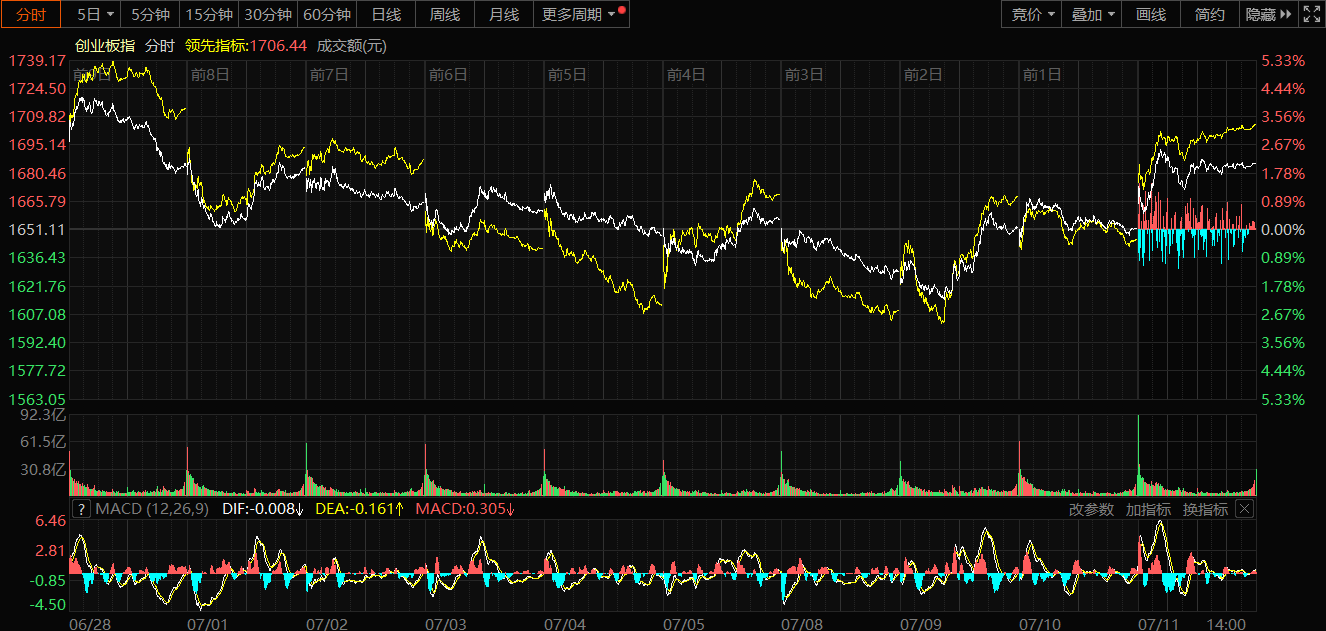This screenshot has height=631, width=1326.
Task: Switch to the 月线 monthly chart
Action: click(x=504, y=14)
